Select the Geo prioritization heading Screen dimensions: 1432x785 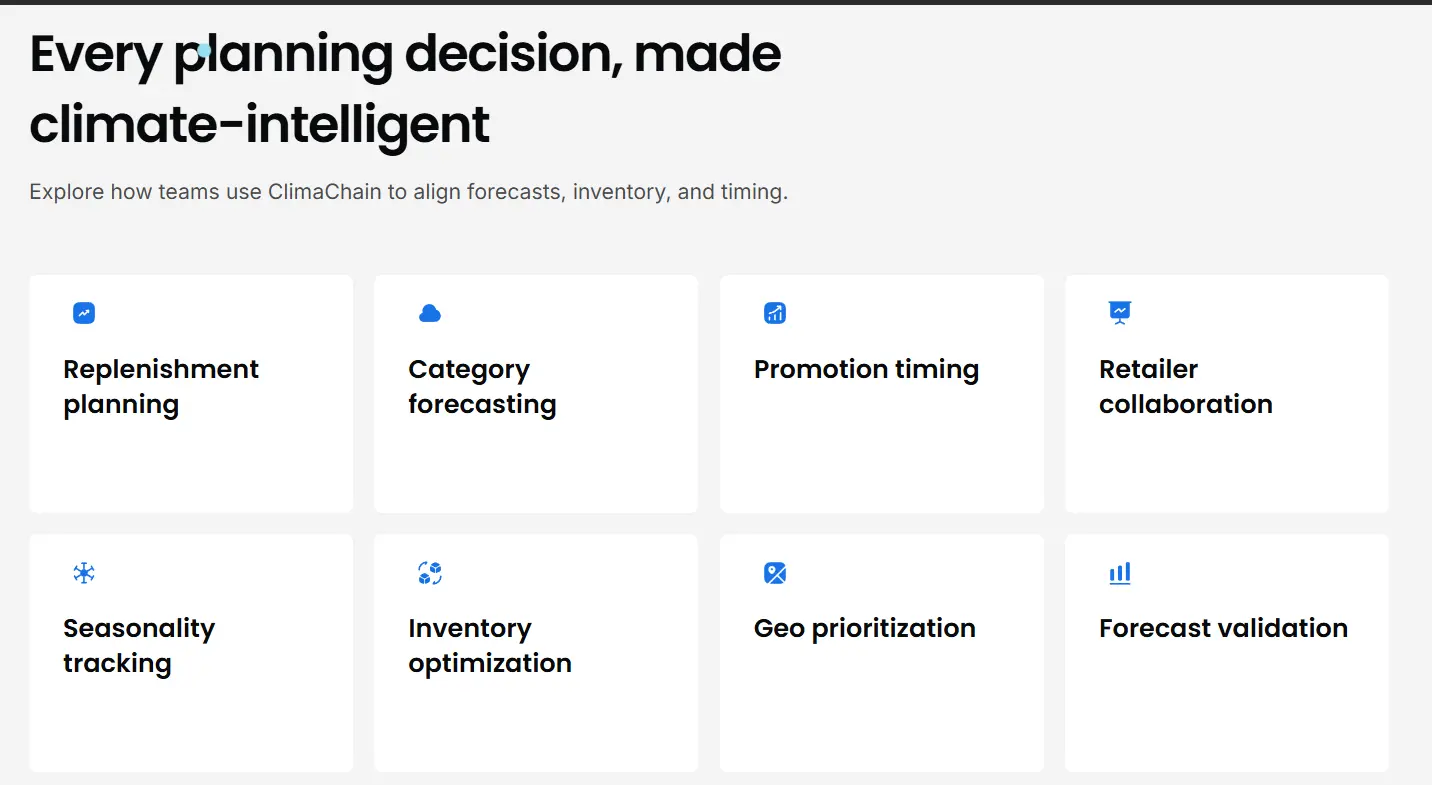pyautogui.click(x=865, y=628)
